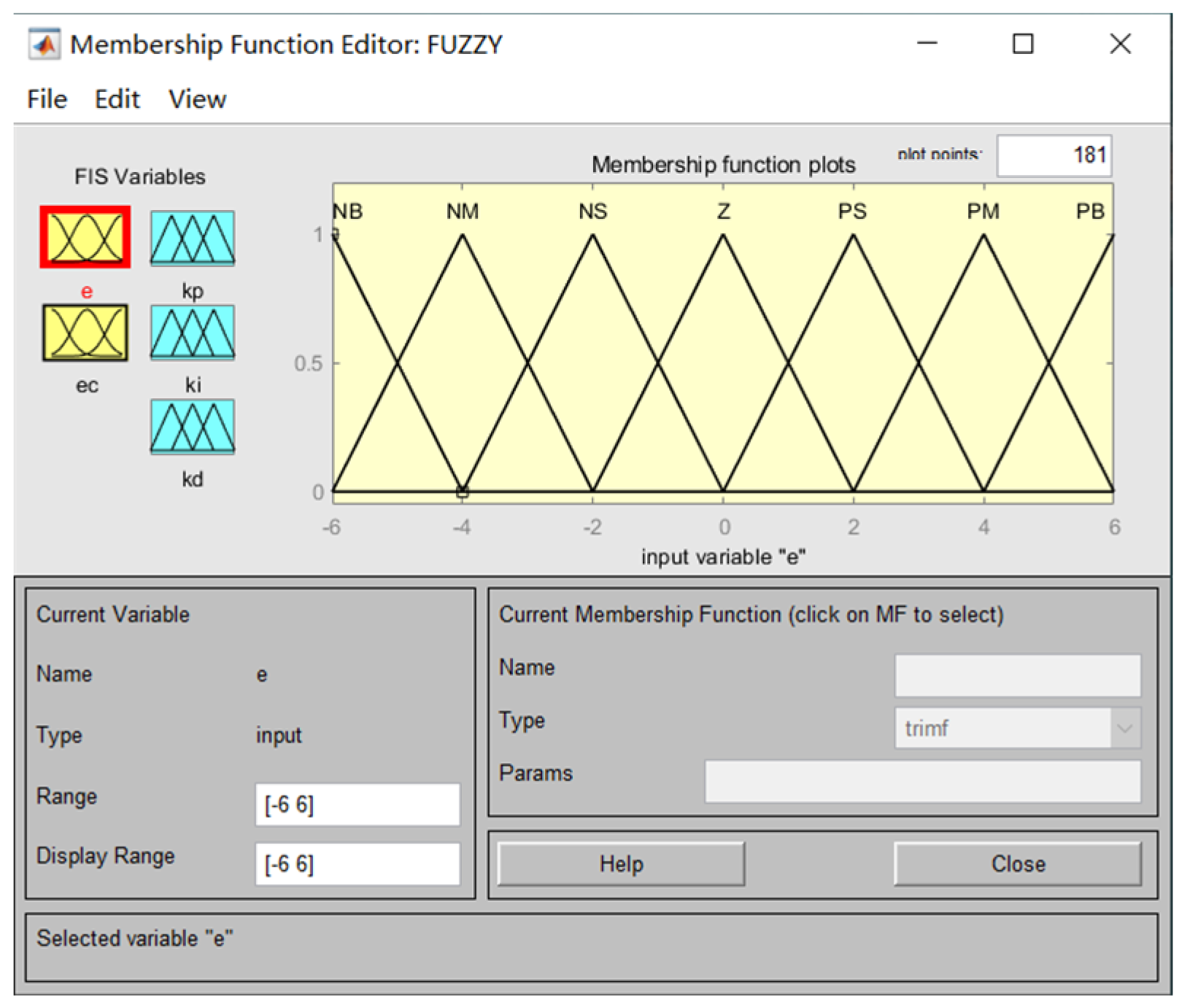Expand the membership function Type dropdown

coord(1124,728)
